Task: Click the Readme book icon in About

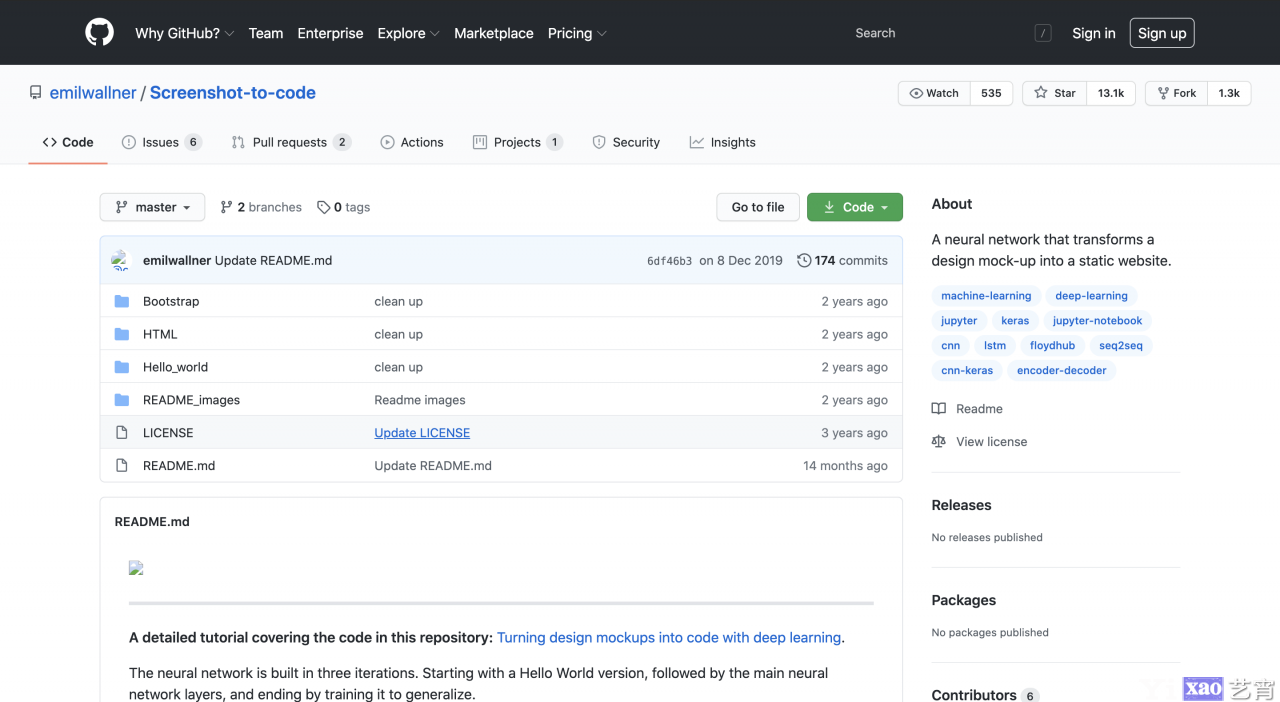Action: 938,408
